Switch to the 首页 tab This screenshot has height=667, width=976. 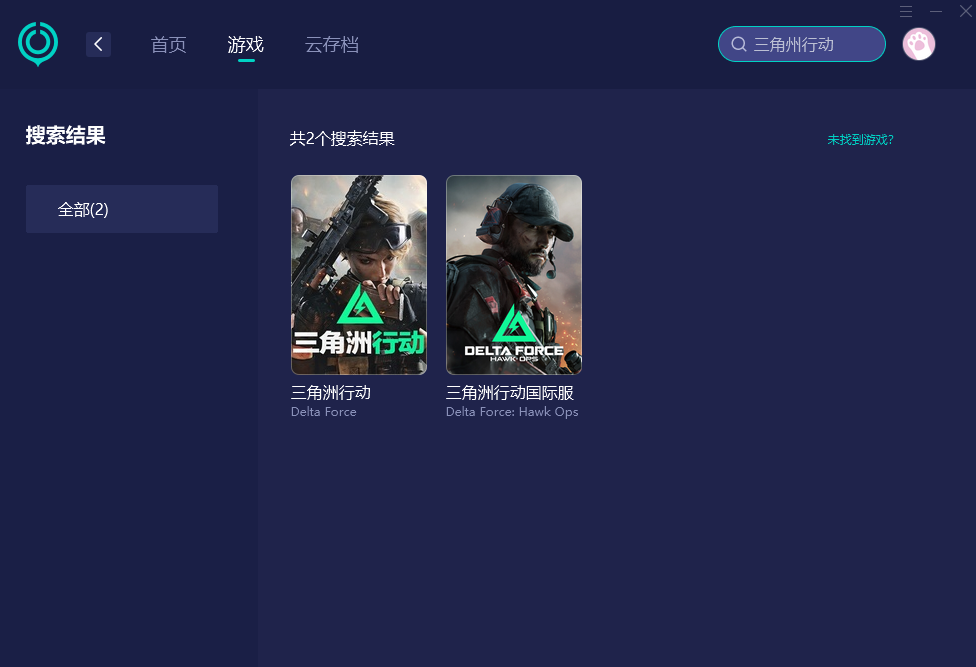169,45
